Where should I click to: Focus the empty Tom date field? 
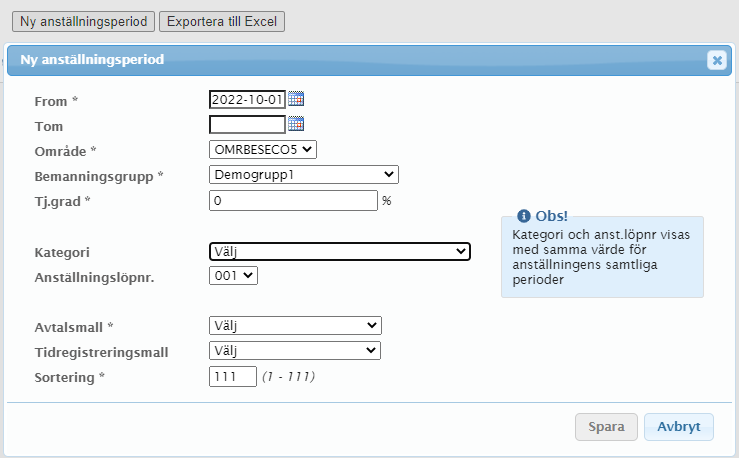247,125
